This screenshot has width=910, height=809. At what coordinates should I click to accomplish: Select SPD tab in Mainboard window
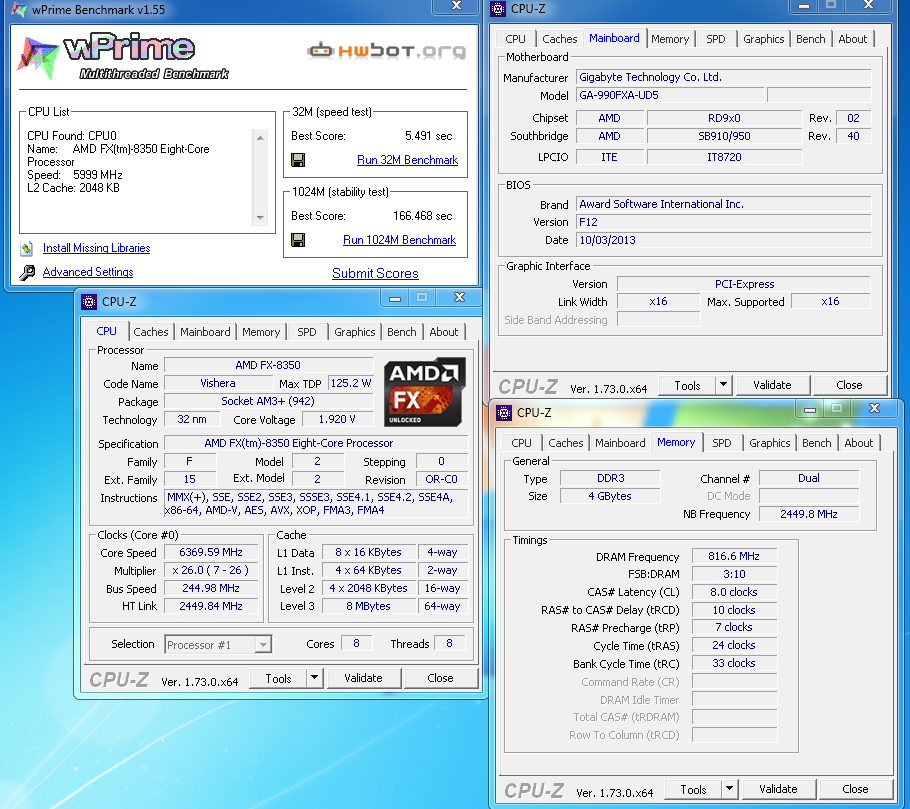coord(716,39)
